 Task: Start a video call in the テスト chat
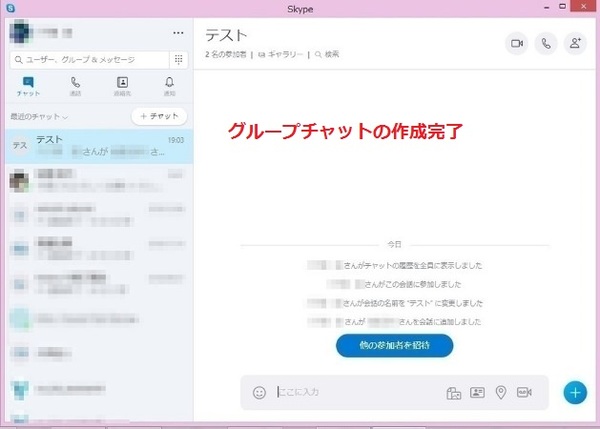pyautogui.click(x=517, y=44)
